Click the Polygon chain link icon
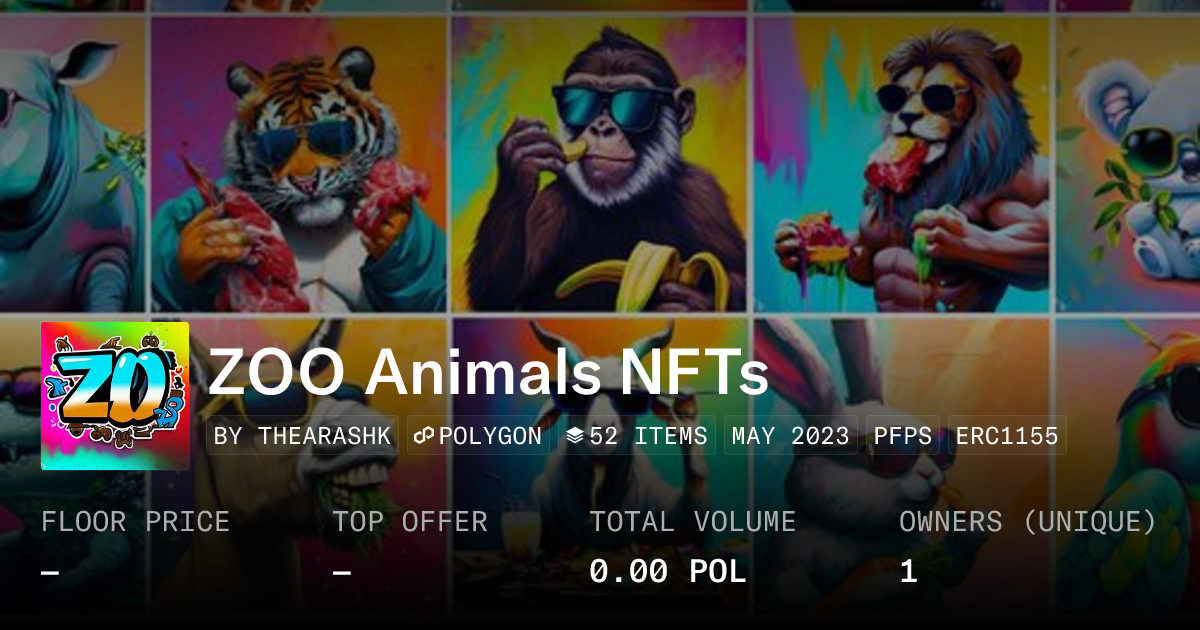 424,436
